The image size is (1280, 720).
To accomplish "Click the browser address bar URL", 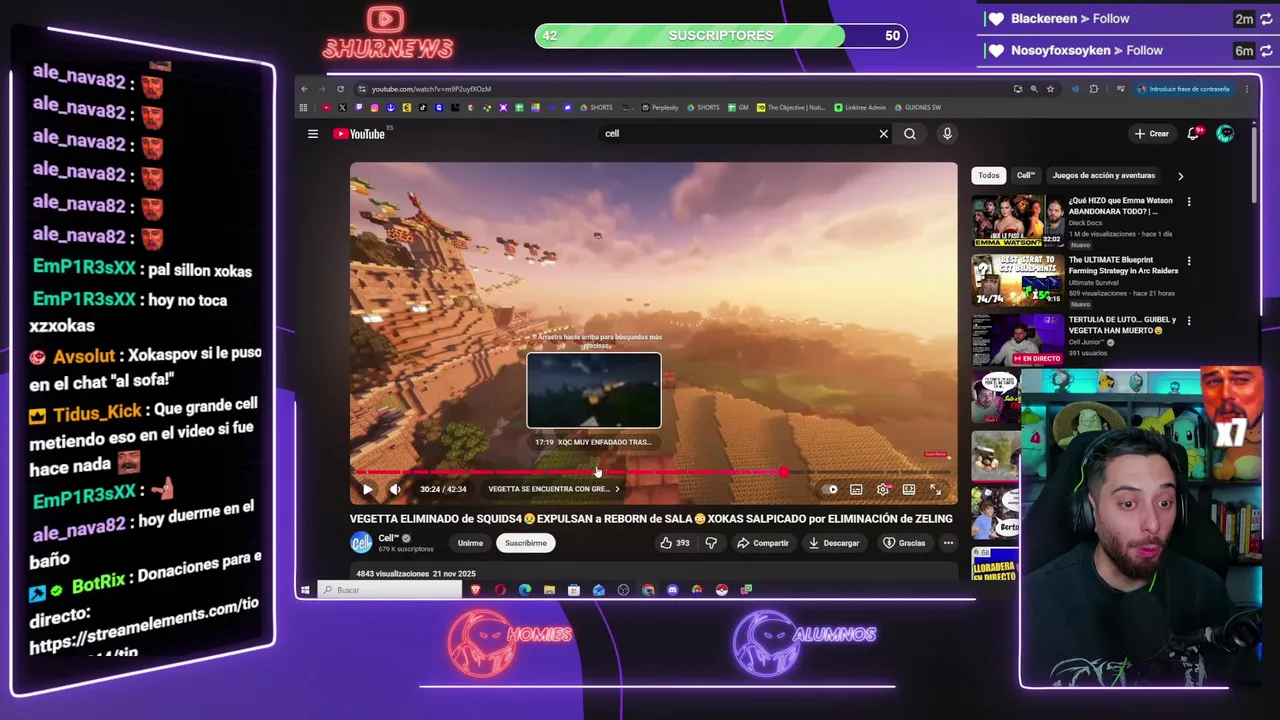I will click(x=431, y=89).
